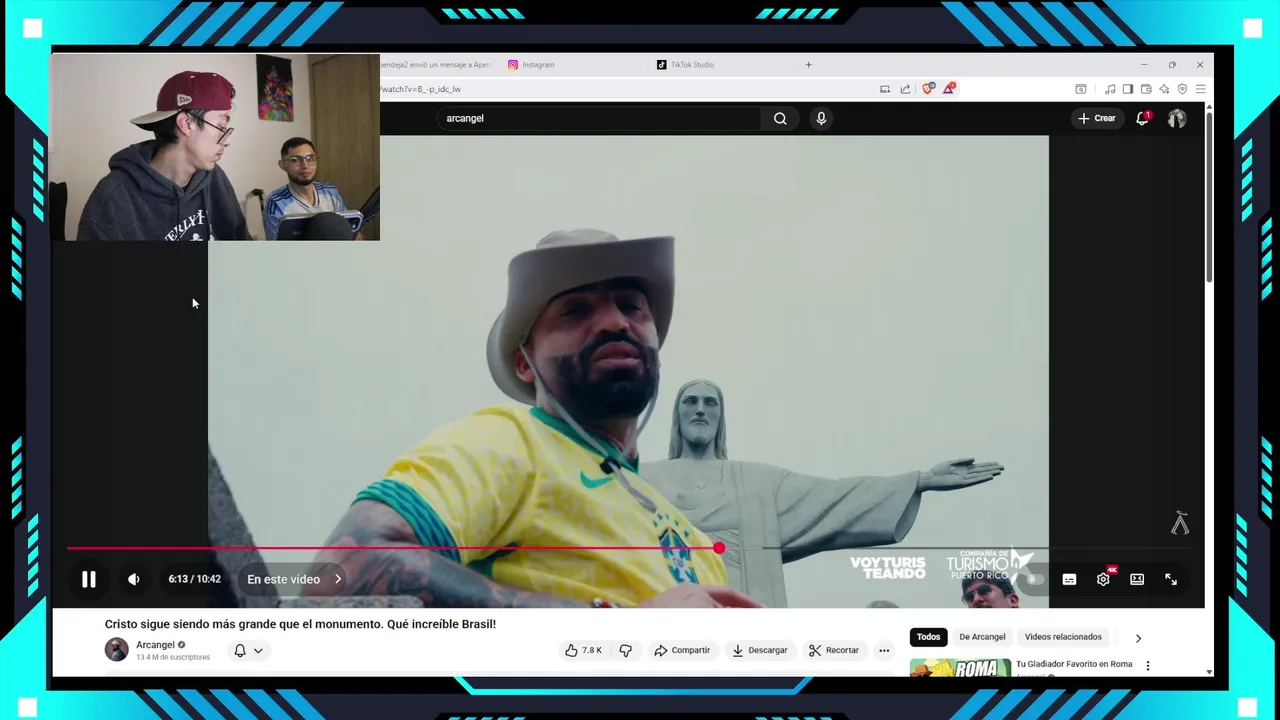
Task: Toggle the browser sidebar panel icon
Action: tap(1128, 89)
